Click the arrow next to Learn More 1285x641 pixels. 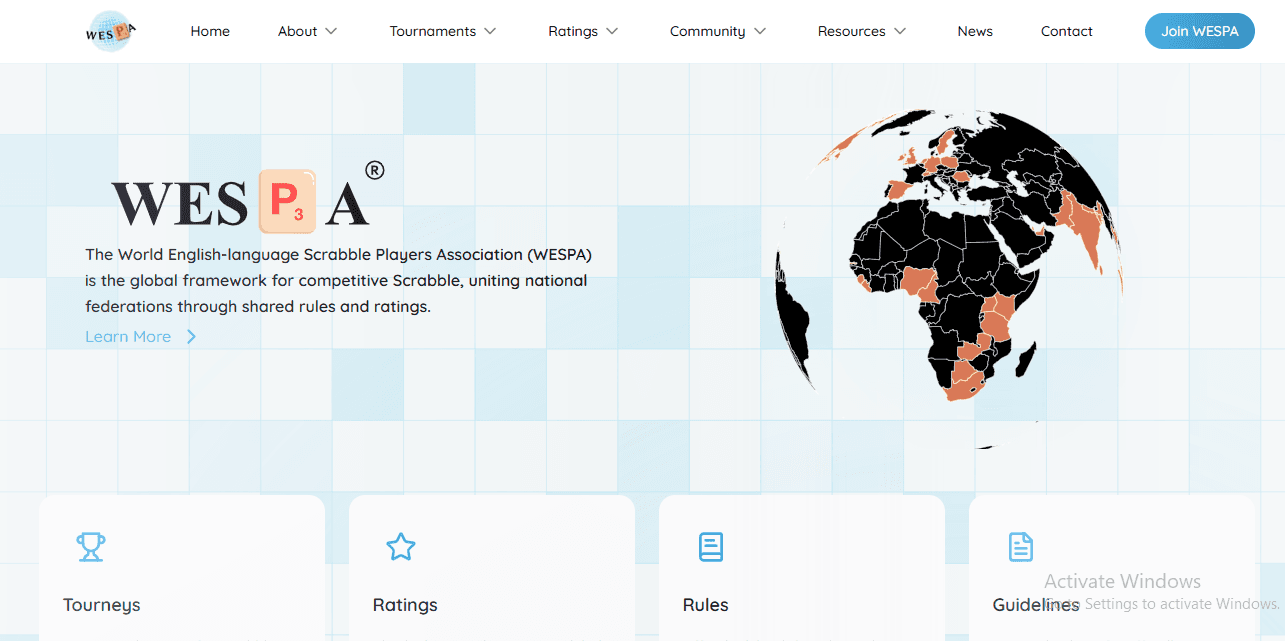[191, 337]
